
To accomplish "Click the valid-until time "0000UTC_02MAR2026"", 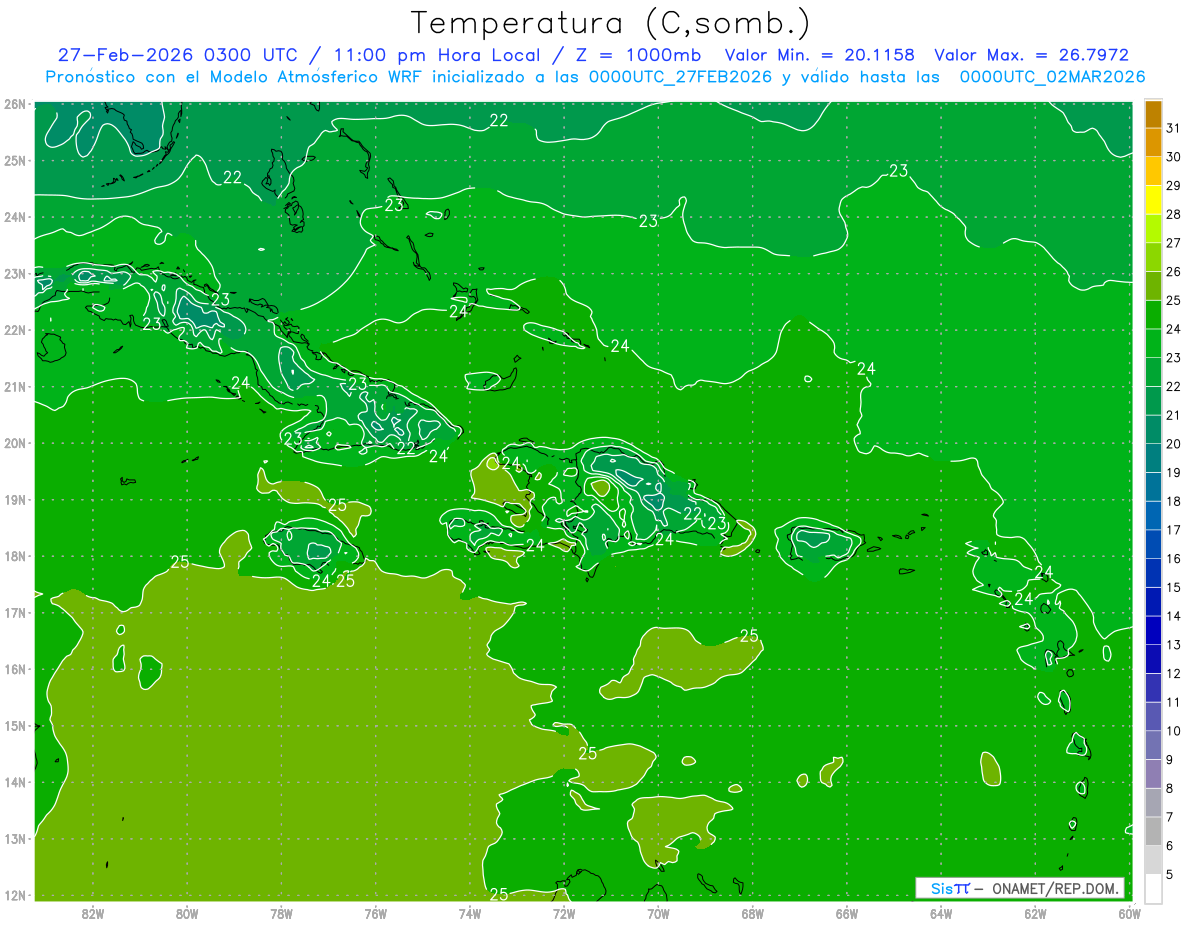I will pos(1052,77).
